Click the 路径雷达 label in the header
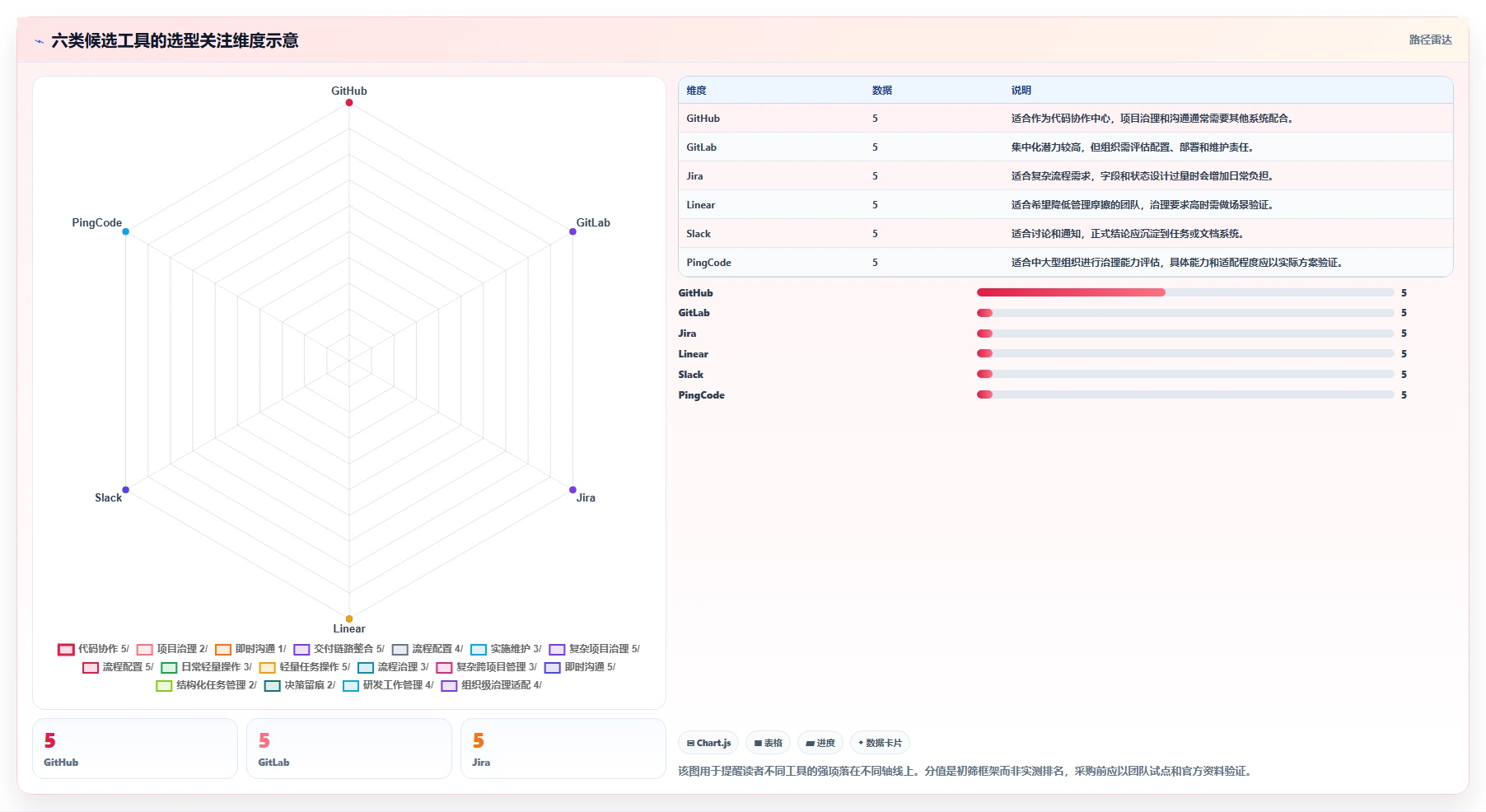 tap(1430, 40)
